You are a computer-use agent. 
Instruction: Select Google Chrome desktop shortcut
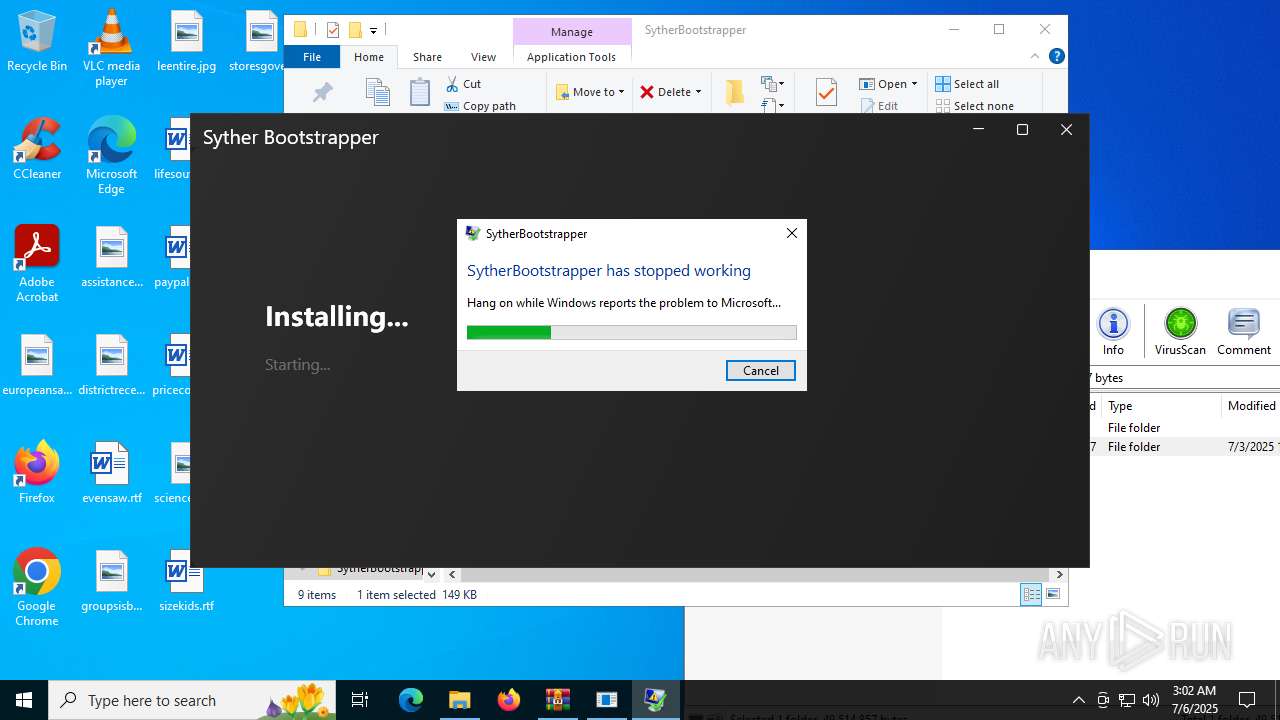(37, 588)
